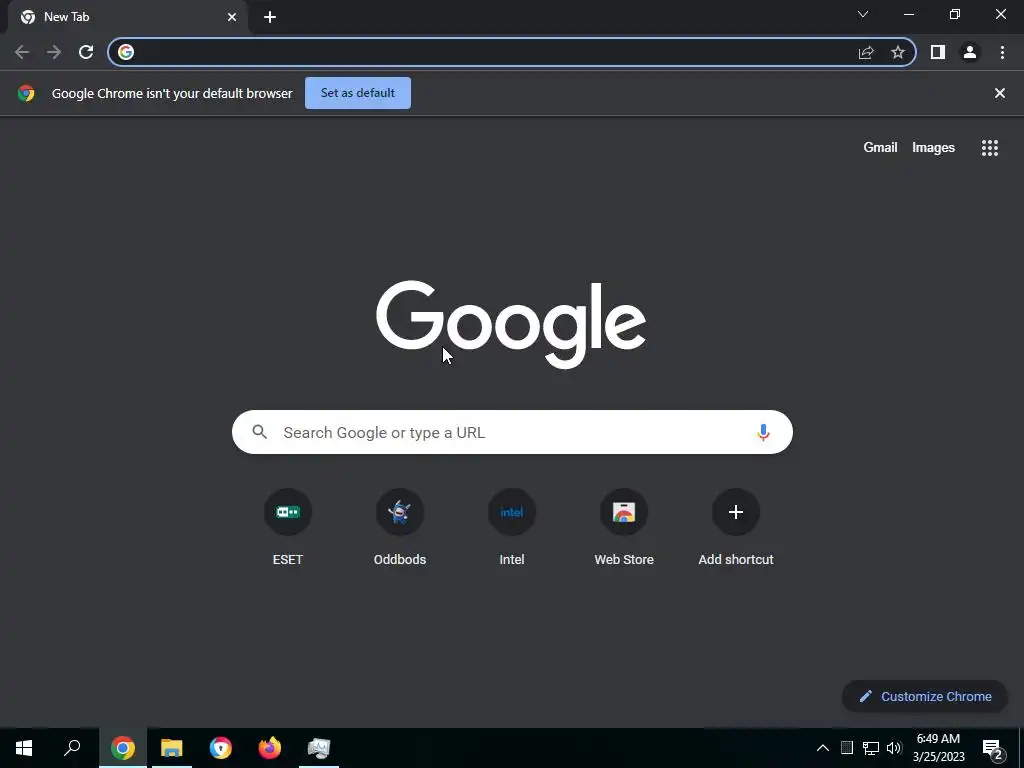Open the side panel icon

click(x=938, y=52)
